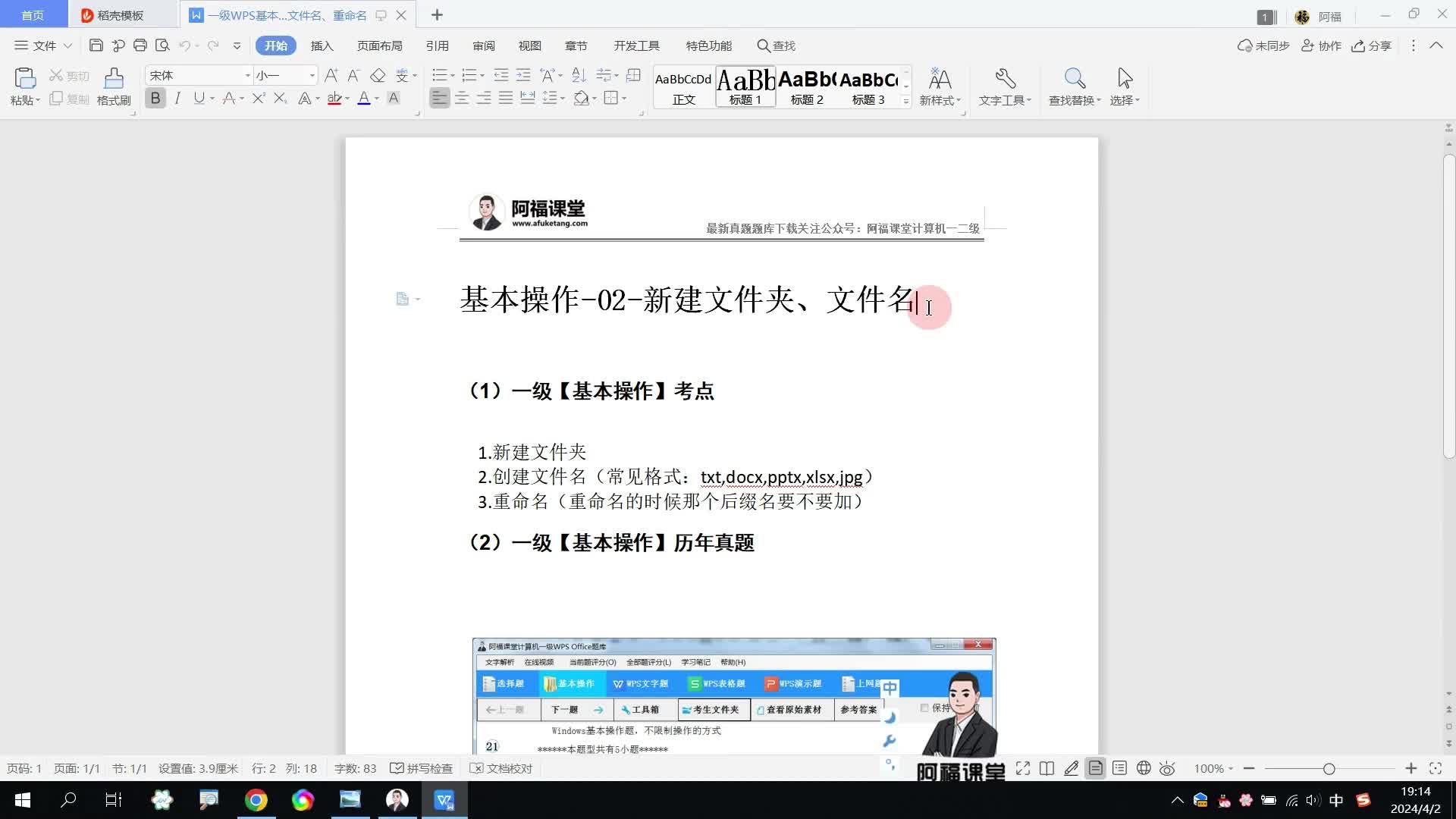Toggle bold formatting
1456x819 pixels.
tap(155, 99)
